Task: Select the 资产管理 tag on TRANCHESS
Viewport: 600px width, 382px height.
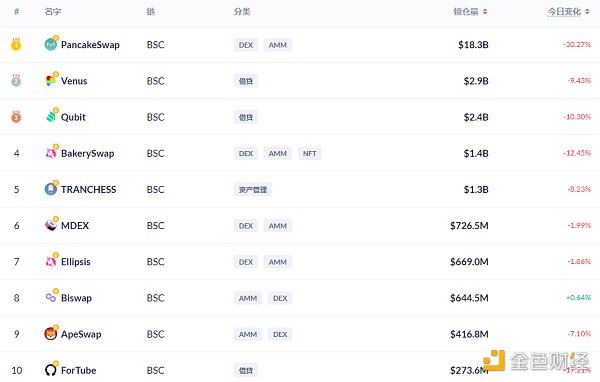Action: (253, 189)
